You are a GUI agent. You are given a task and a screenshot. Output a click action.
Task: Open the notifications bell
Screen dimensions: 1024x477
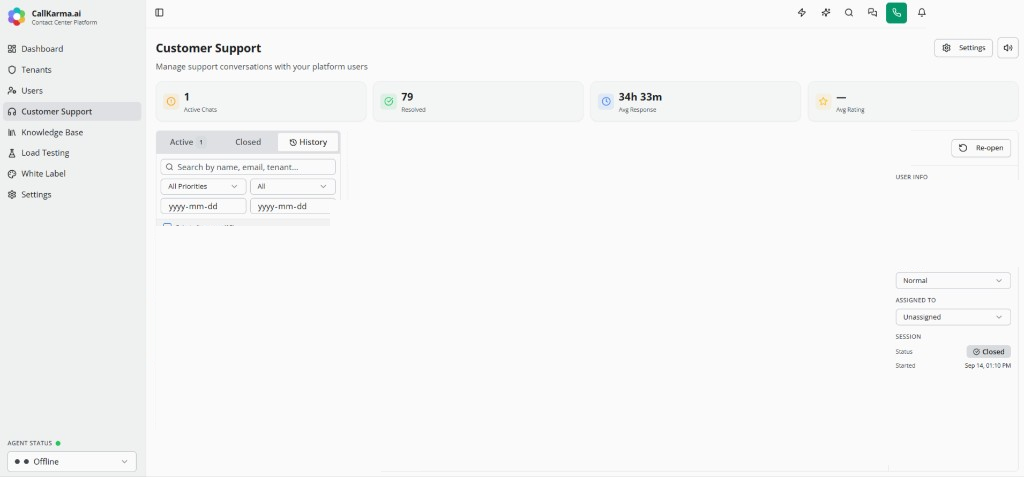click(922, 12)
